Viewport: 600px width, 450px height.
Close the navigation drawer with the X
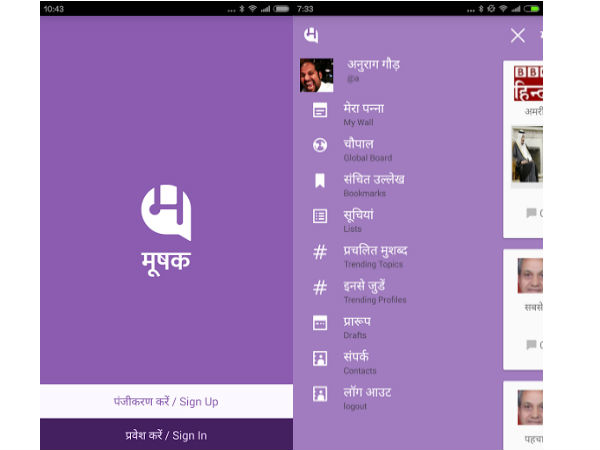click(517, 36)
